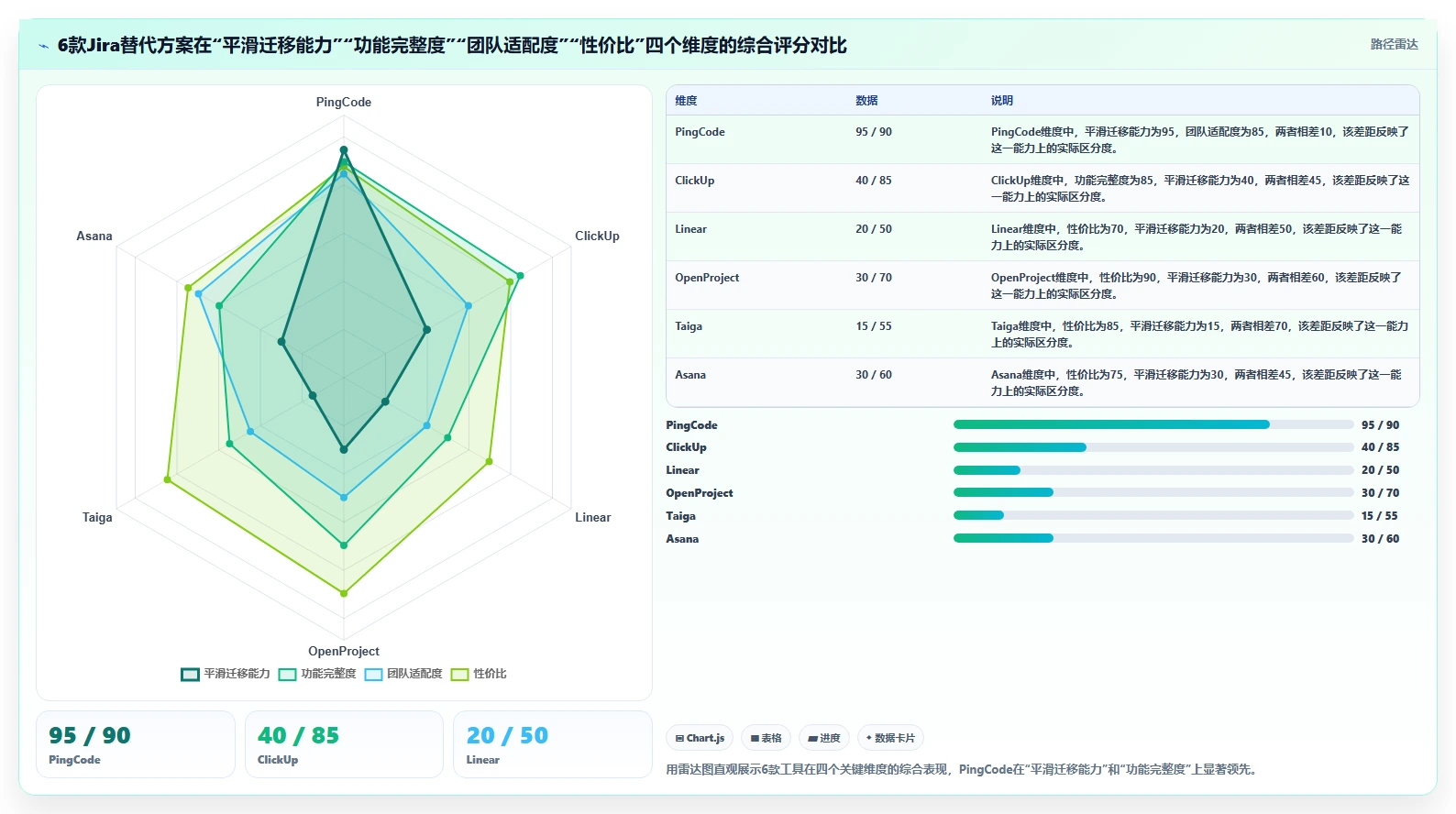Toggle the 平滑迁移能力 legend series
Screen dimensions: 1456x814
click(x=226, y=674)
